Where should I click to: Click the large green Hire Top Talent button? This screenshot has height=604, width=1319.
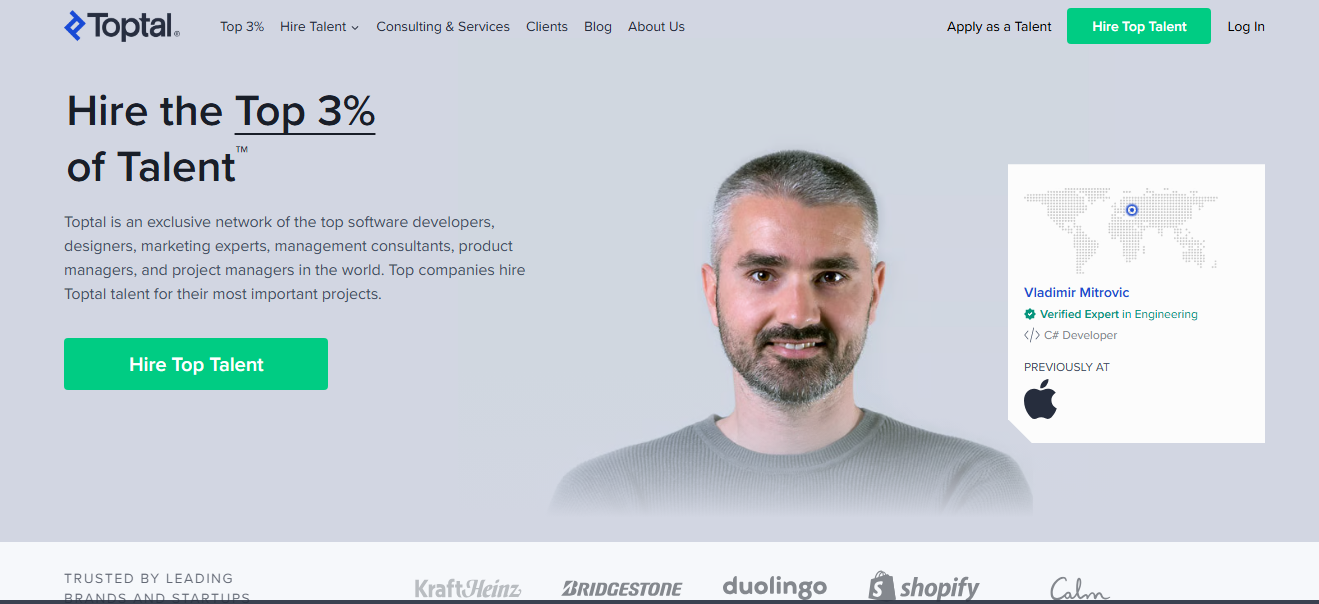point(196,364)
